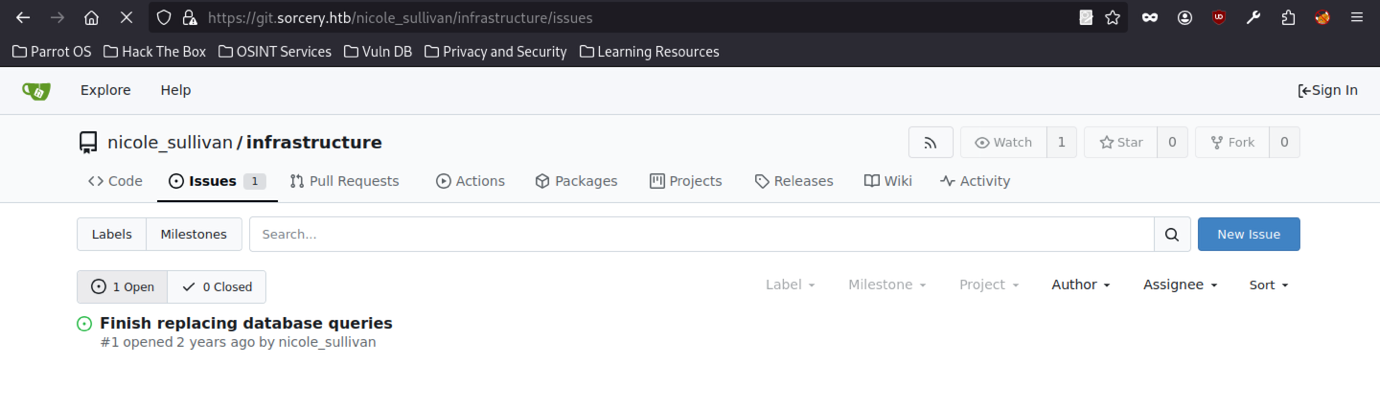Expand the Assignee filter dropdown
This screenshot has height=410, width=1380.
pyautogui.click(x=1179, y=285)
